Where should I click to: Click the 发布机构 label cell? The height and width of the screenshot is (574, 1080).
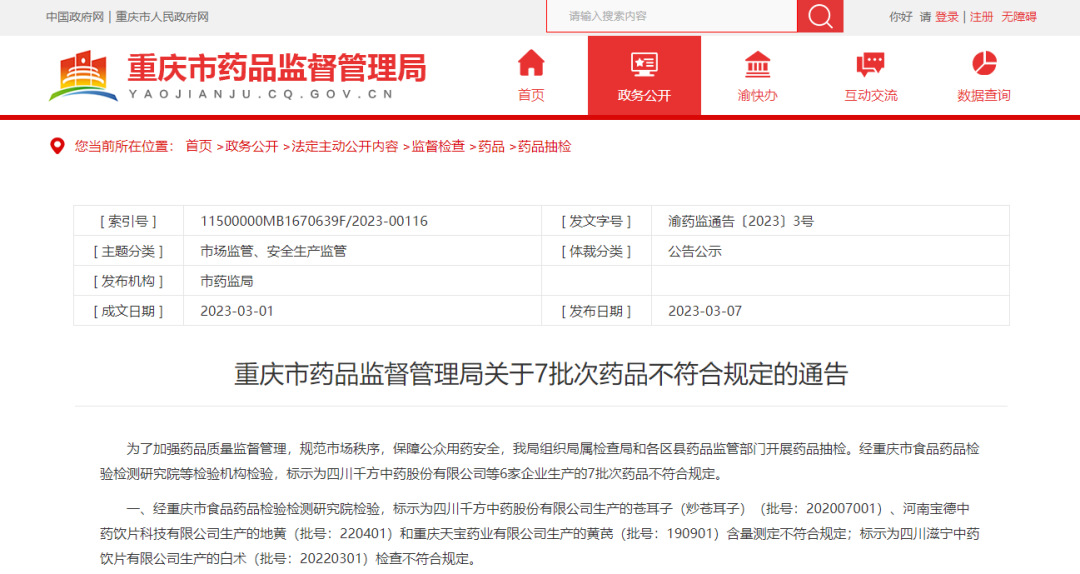(x=128, y=281)
